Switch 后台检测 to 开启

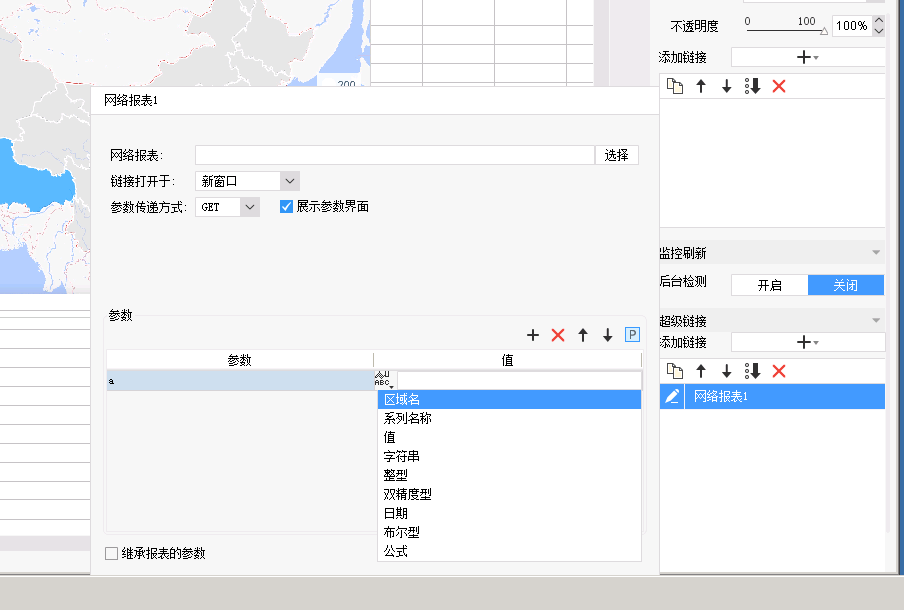tap(770, 285)
